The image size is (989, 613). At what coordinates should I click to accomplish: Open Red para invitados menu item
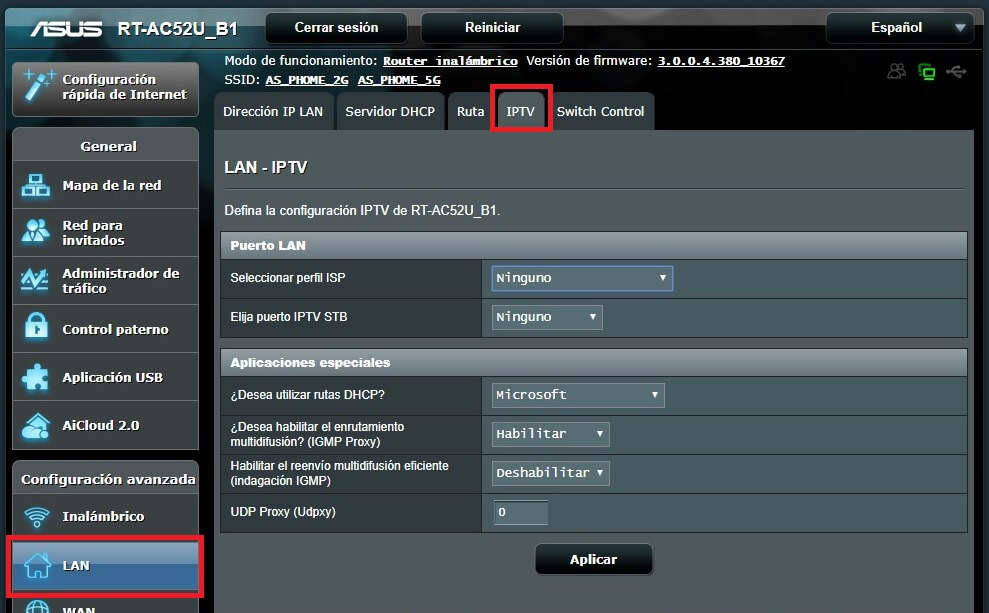[x=105, y=233]
